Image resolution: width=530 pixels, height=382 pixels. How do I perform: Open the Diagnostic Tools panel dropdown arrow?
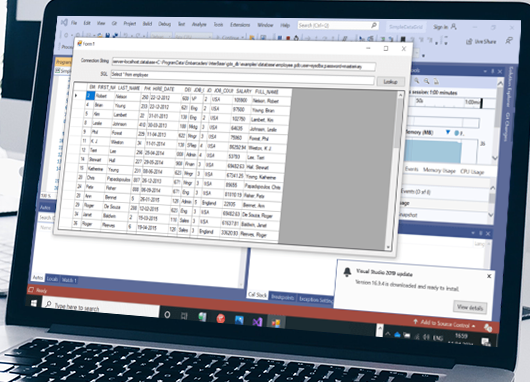pyautogui.click(x=485, y=71)
